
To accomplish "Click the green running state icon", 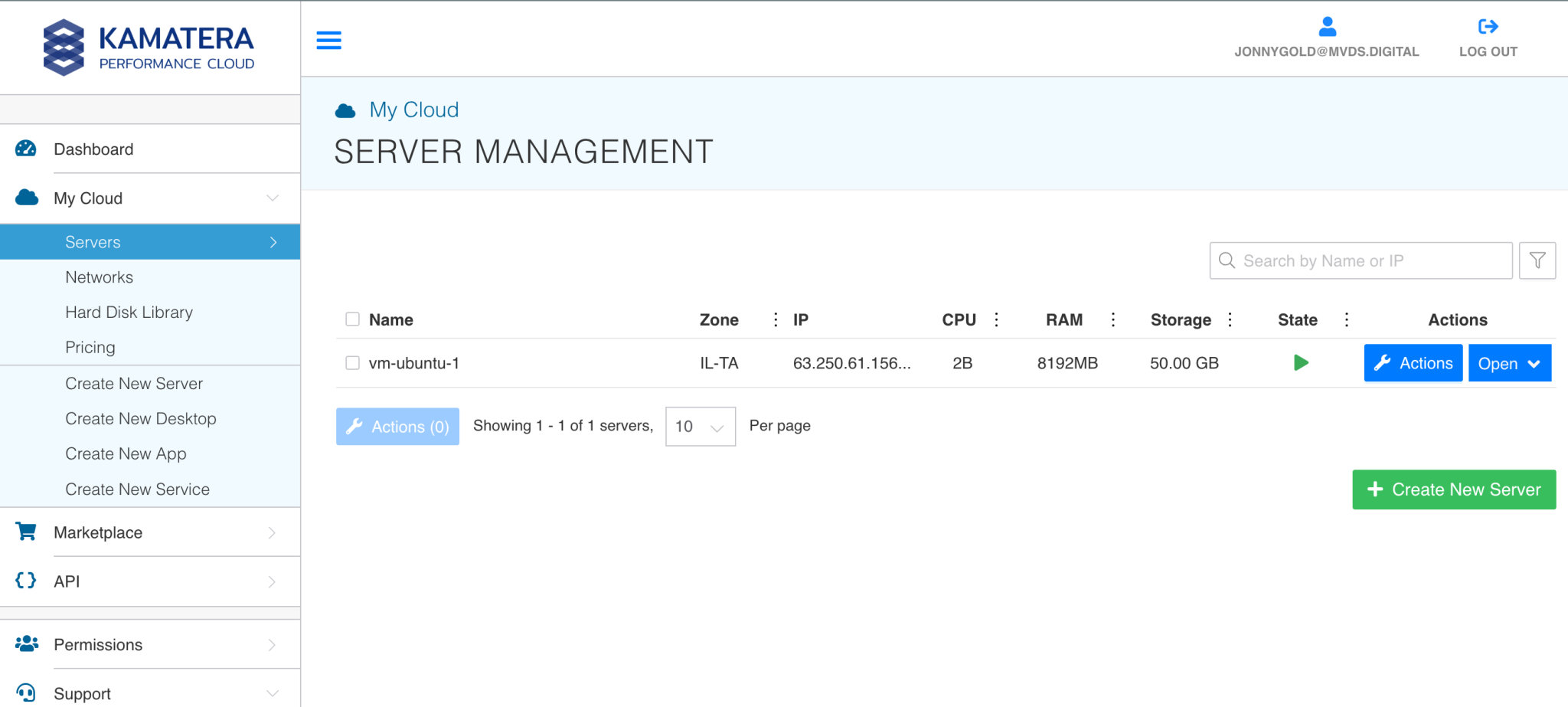I will tap(1301, 362).
